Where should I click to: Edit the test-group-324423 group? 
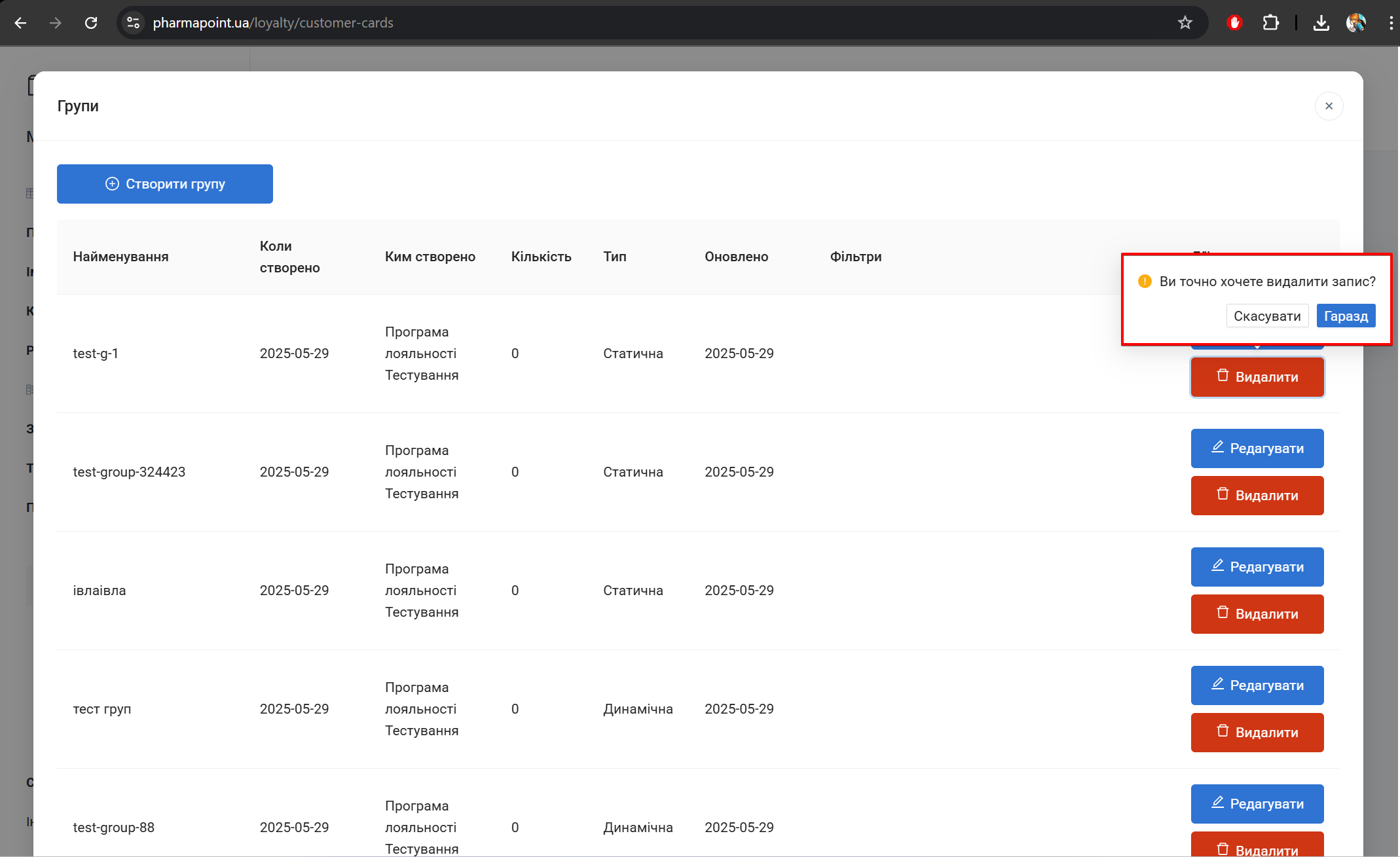pos(1257,448)
